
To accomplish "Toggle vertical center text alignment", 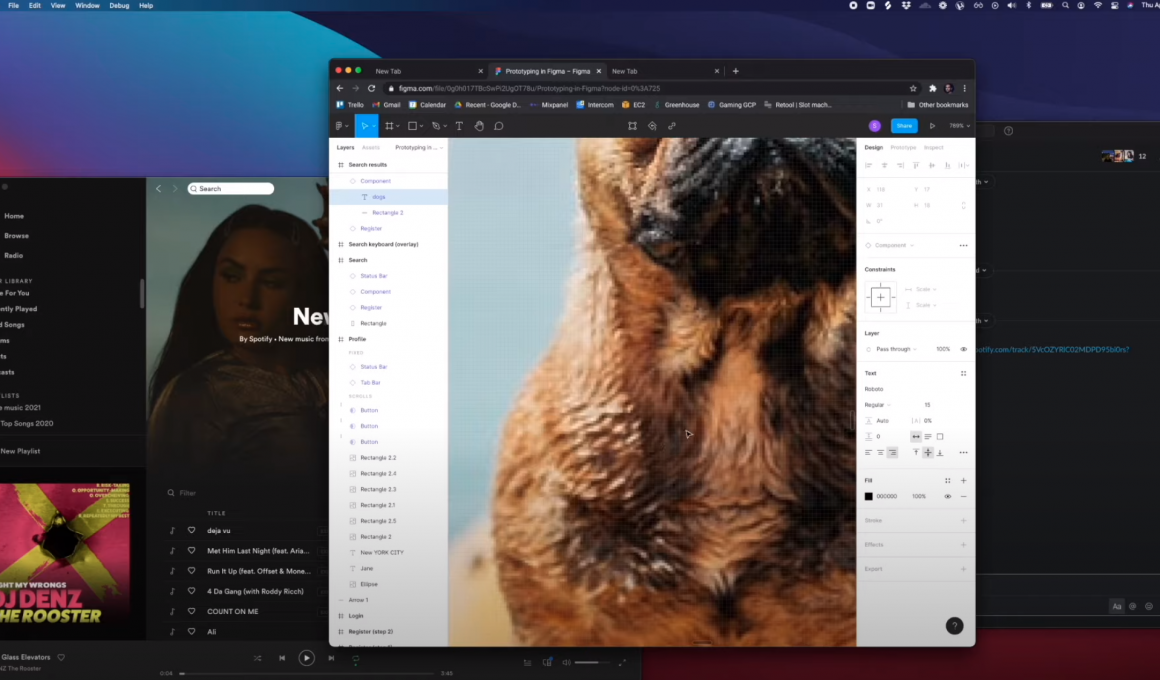I will click(x=927, y=453).
